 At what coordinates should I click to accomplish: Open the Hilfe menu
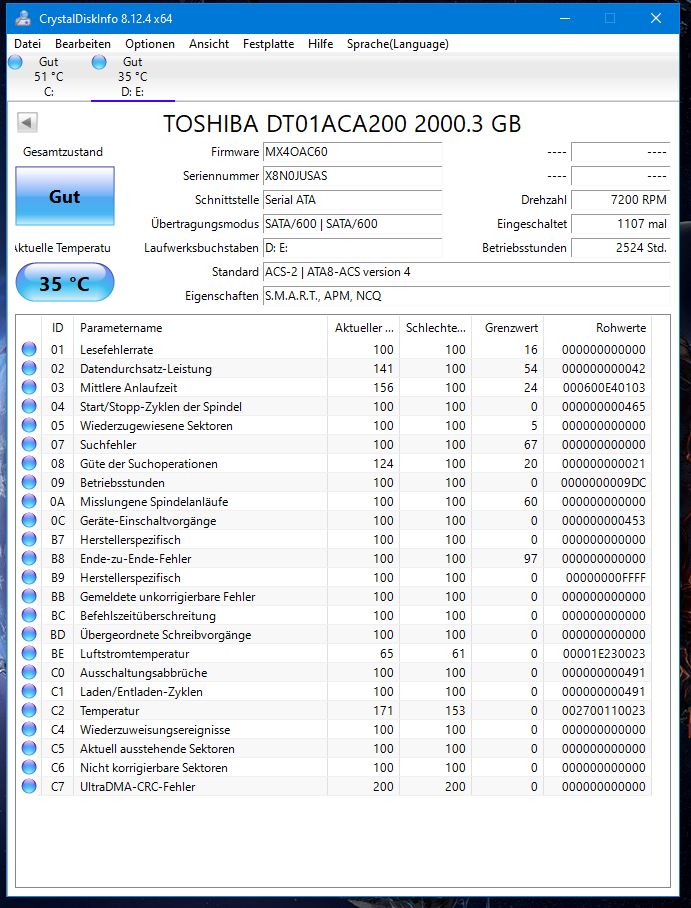tap(320, 44)
